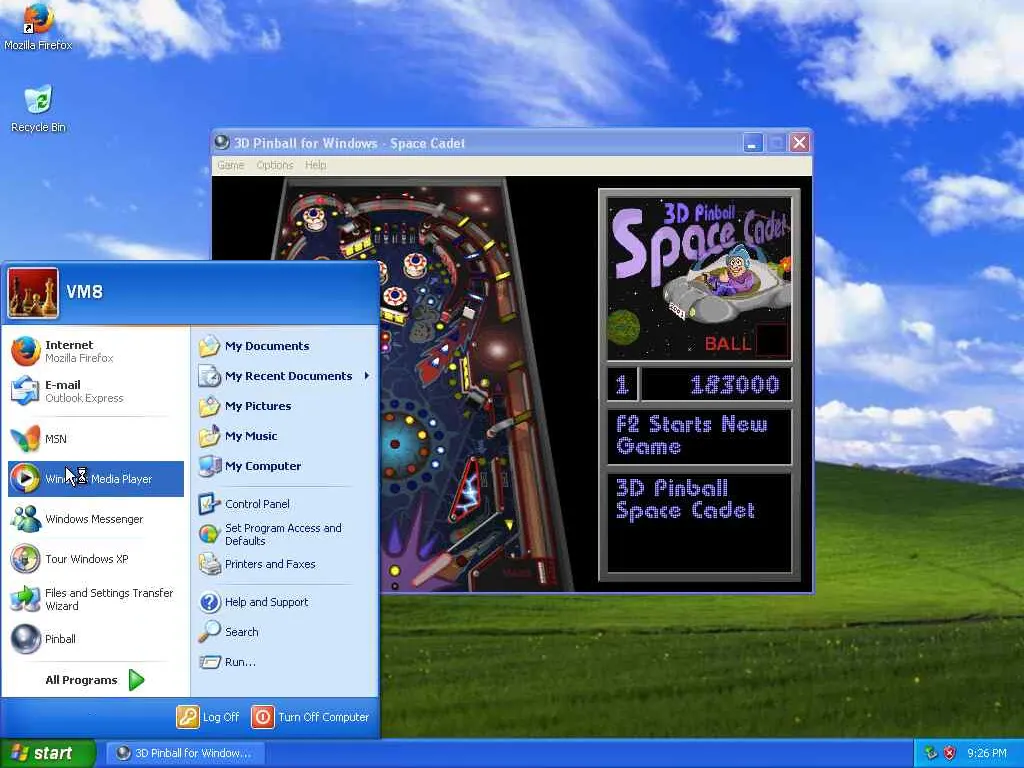Click the Pinball title bar ball icon
Viewport: 1024px width, 768px height.
(x=222, y=142)
